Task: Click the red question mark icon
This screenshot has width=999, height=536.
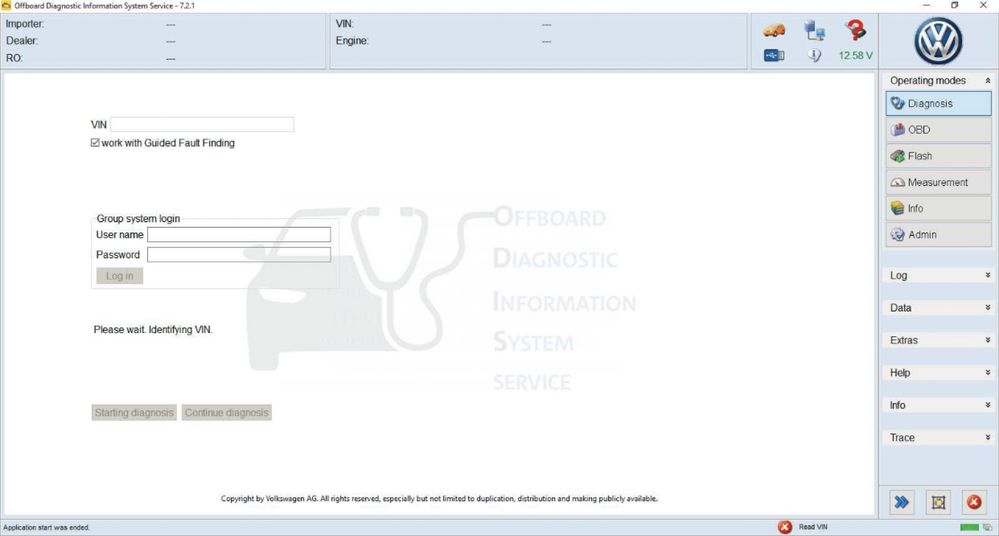Action: click(x=856, y=29)
